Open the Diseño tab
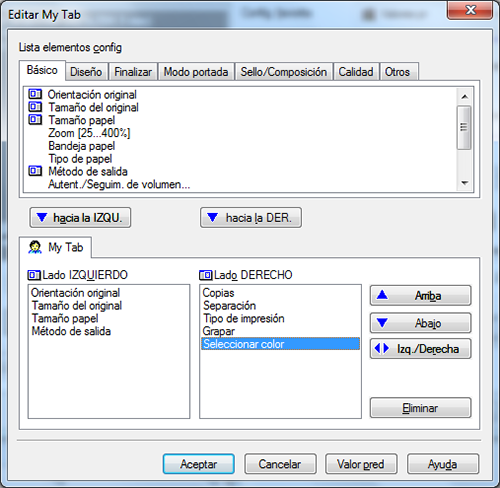This screenshot has width=500, height=488. tap(86, 72)
